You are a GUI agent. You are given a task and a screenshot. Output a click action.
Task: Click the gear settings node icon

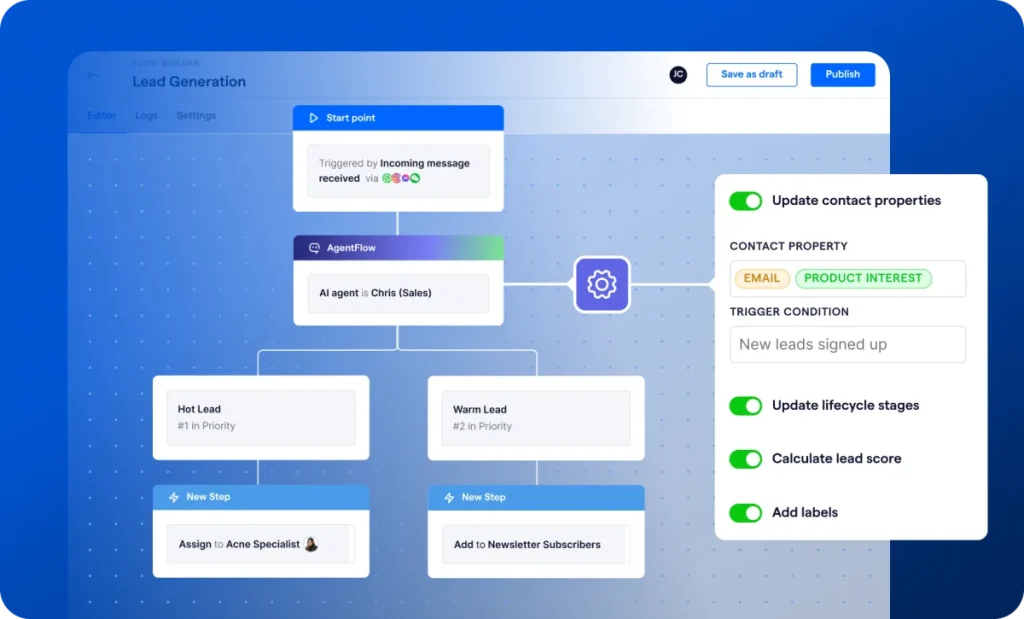click(601, 284)
